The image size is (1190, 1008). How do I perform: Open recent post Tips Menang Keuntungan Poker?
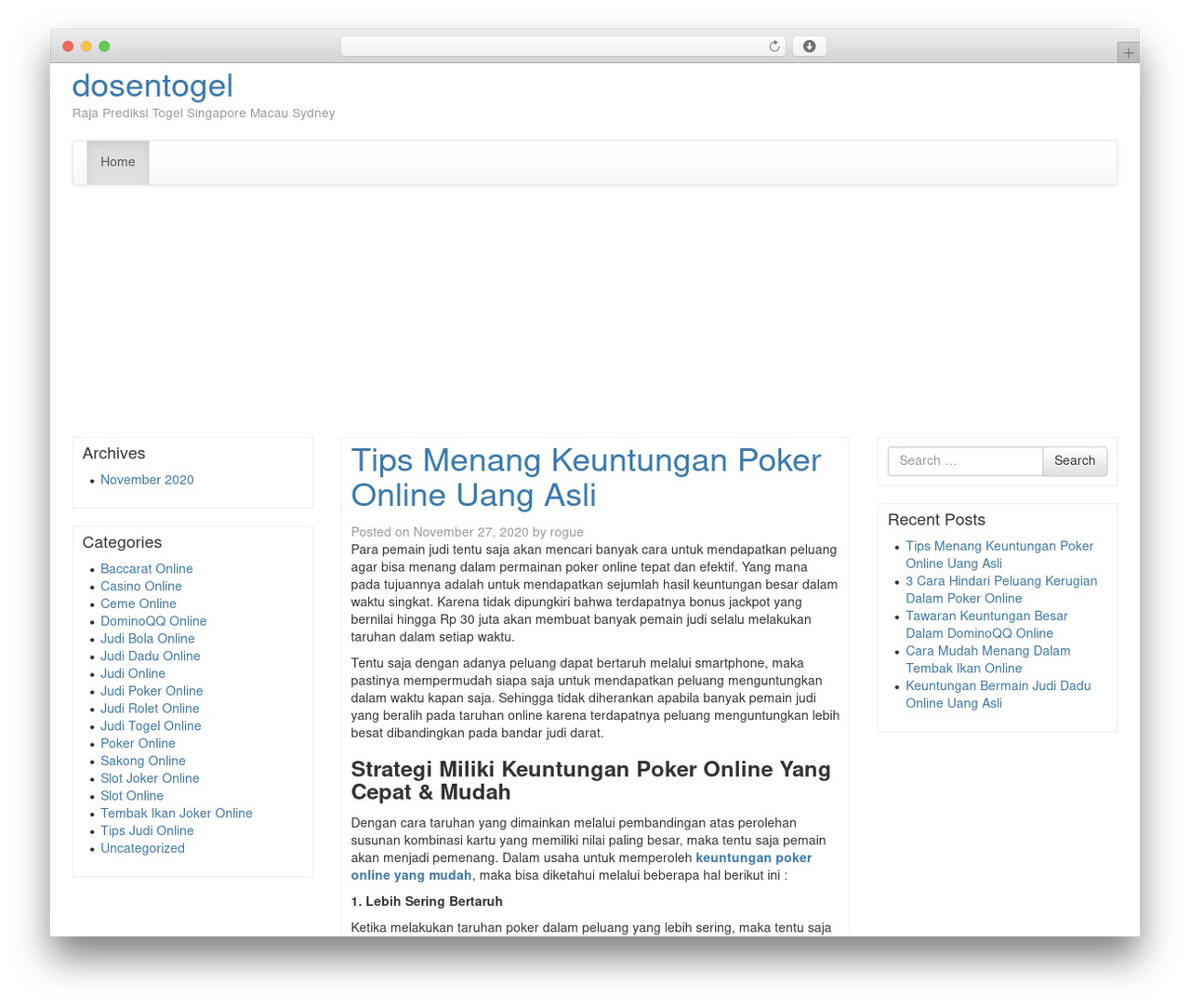pos(999,555)
